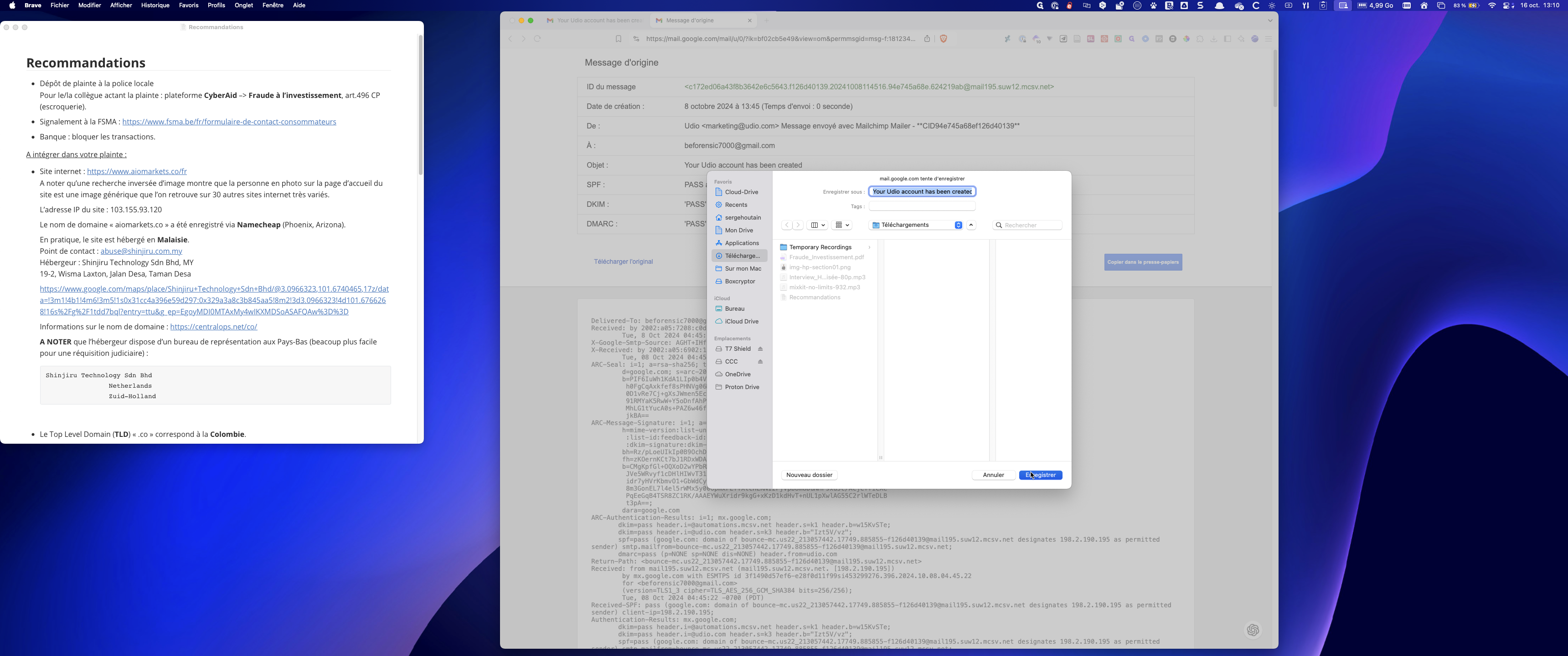This screenshot has height=656, width=1568.
Task: Create a Nouveau dossier in save dialog
Action: coord(809,475)
